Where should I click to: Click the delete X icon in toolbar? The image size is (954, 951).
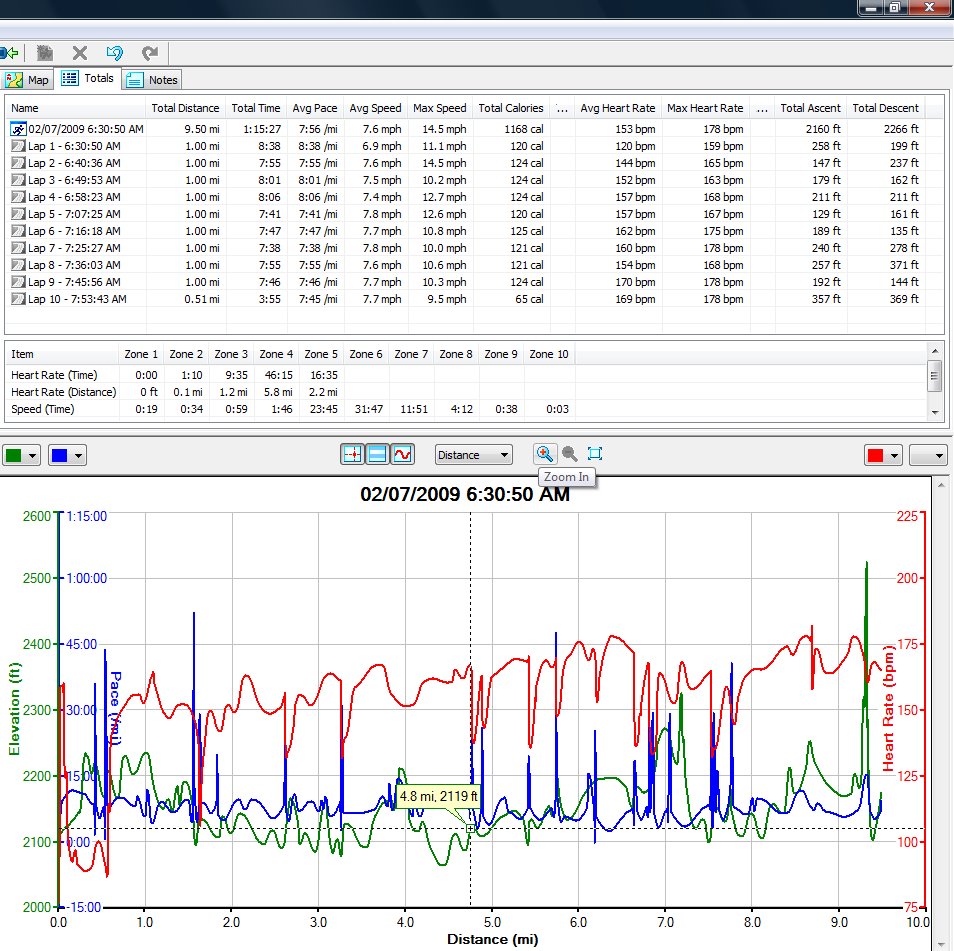coord(80,54)
